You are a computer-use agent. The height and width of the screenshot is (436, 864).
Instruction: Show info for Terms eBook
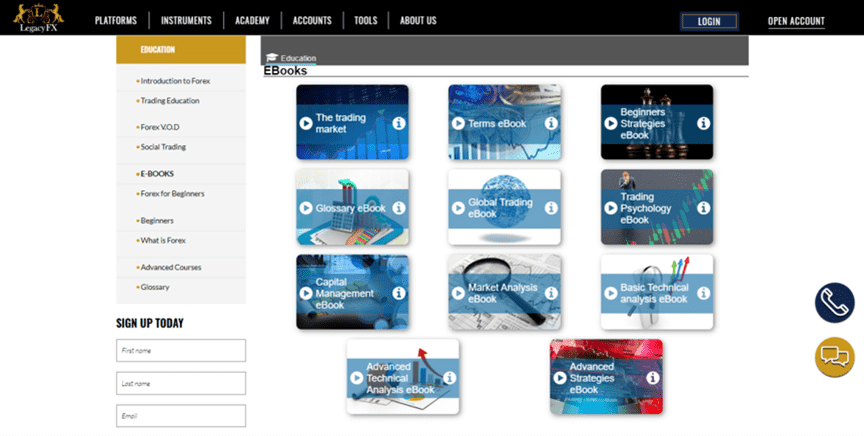coord(551,123)
